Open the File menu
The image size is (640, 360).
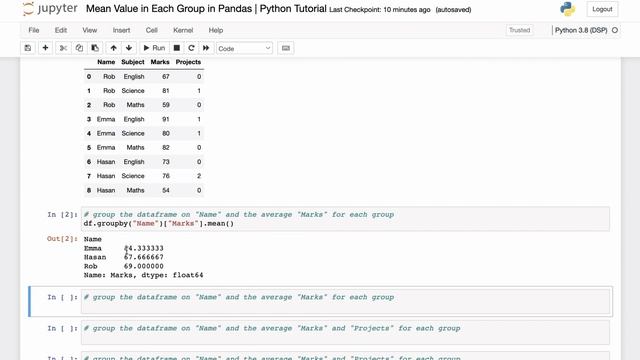pyautogui.click(x=34, y=30)
